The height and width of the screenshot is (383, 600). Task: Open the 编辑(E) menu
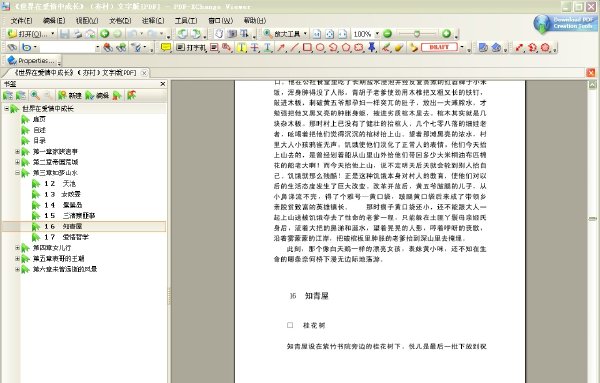(54, 21)
